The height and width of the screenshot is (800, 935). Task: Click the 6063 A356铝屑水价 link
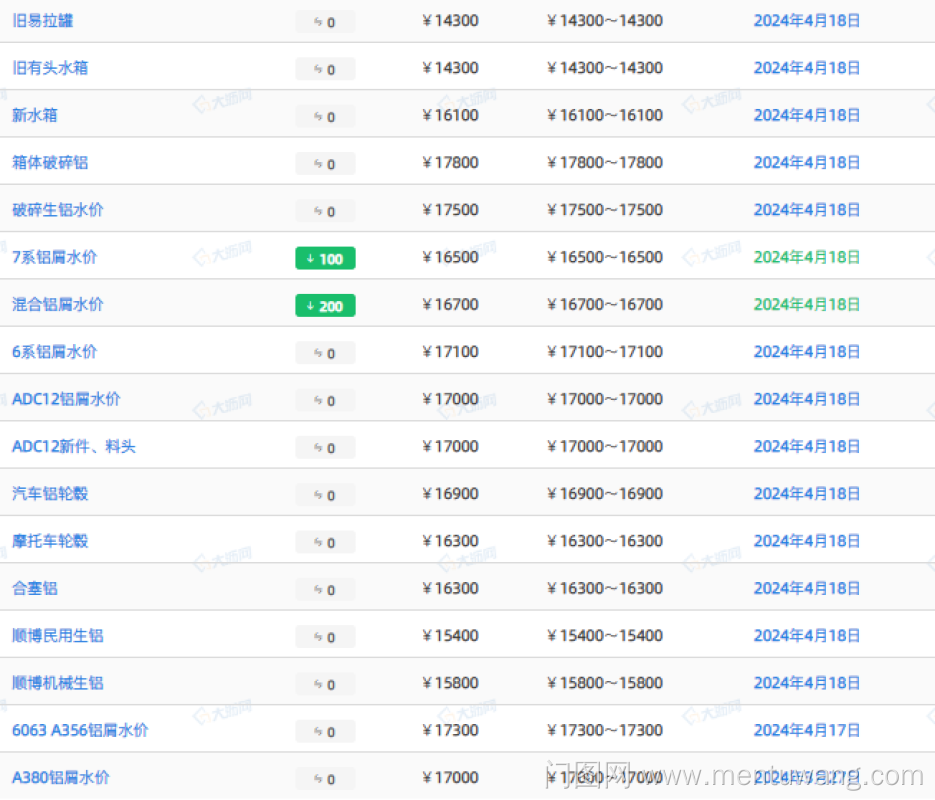coord(80,730)
